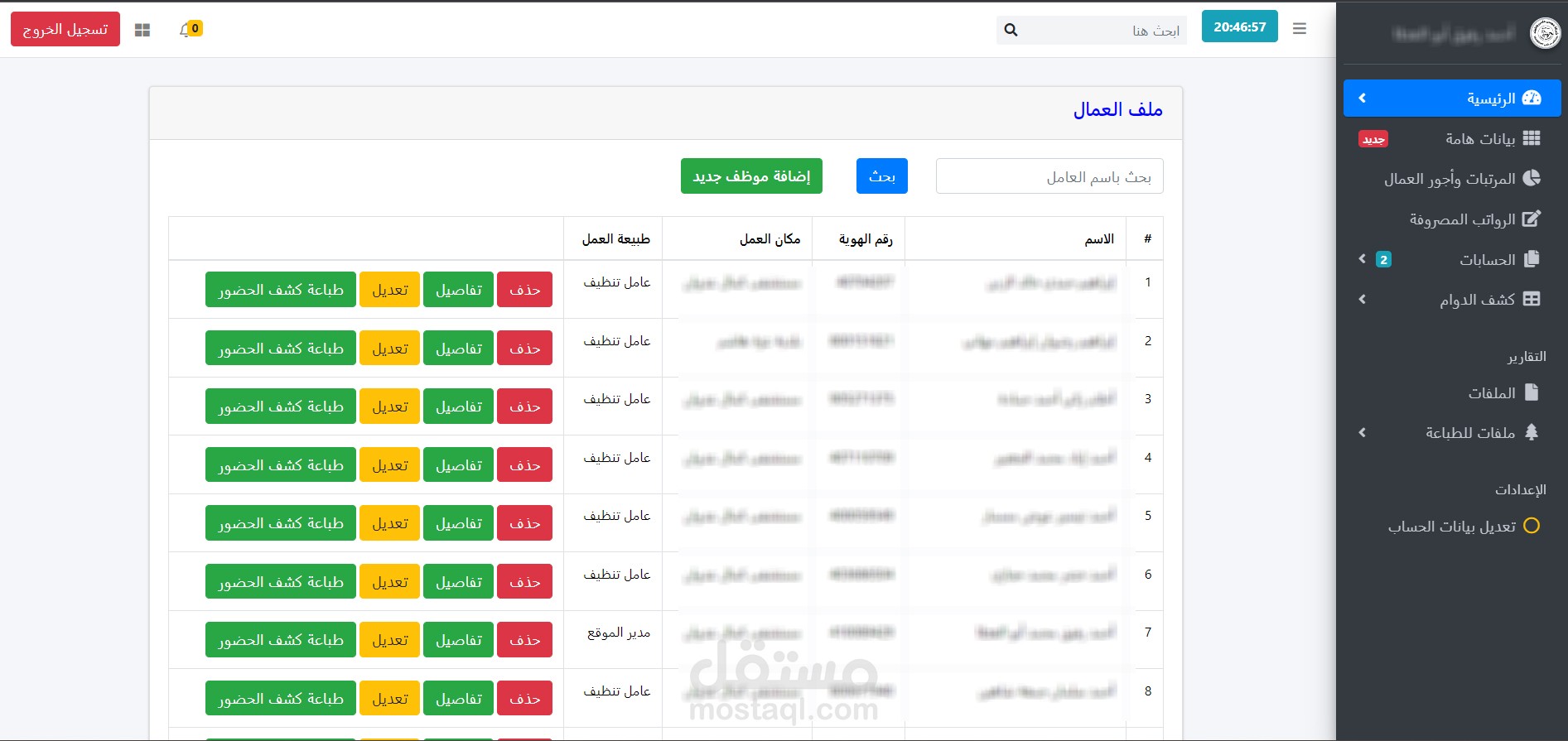This screenshot has height=741, width=1568.
Task: Open the notifications bell icon
Action: [185, 30]
